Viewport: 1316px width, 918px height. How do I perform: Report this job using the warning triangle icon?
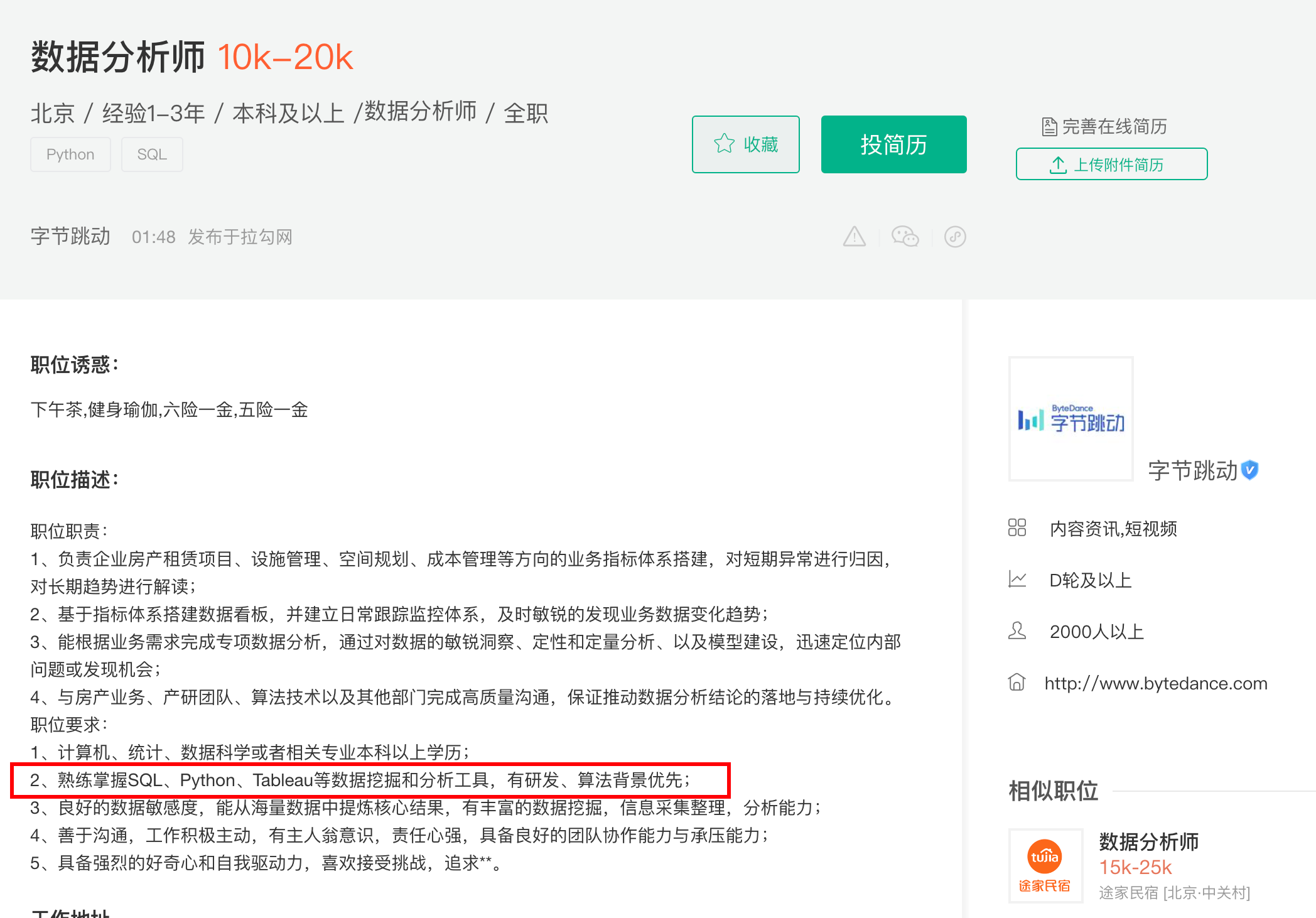(854, 237)
